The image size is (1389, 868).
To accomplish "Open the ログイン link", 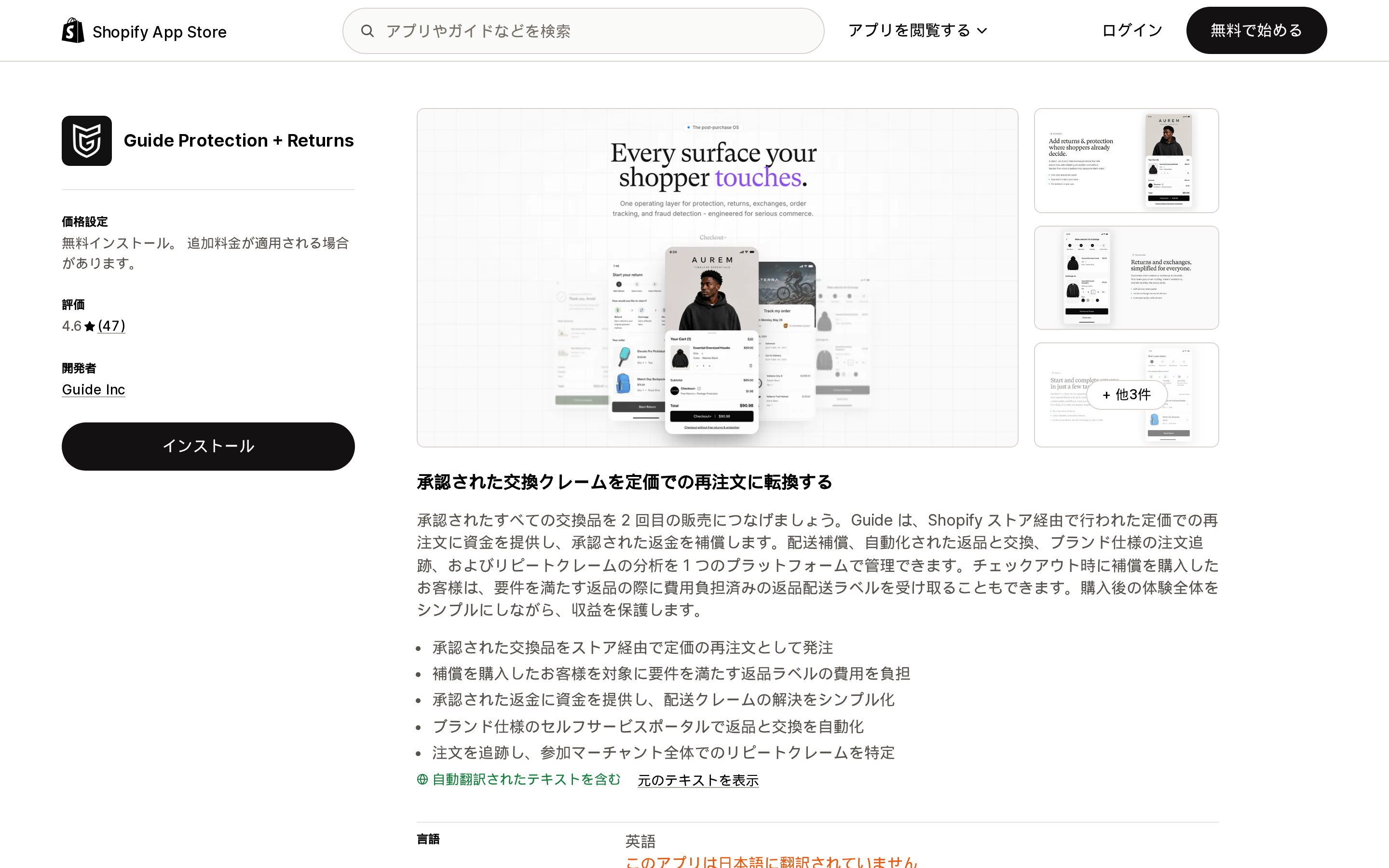I will [x=1132, y=30].
